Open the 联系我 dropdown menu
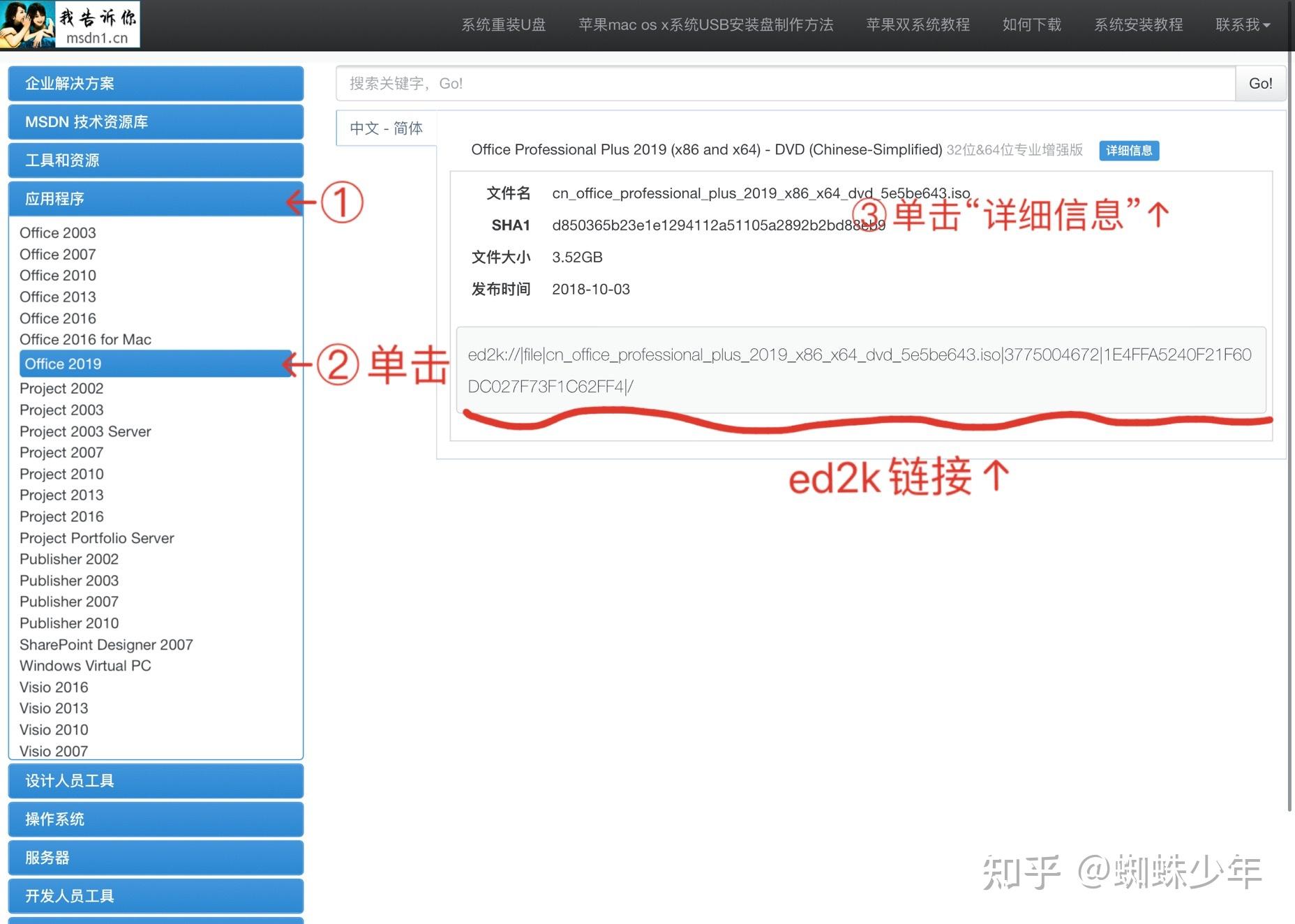Viewport: 1295px width, 924px height. (1243, 24)
